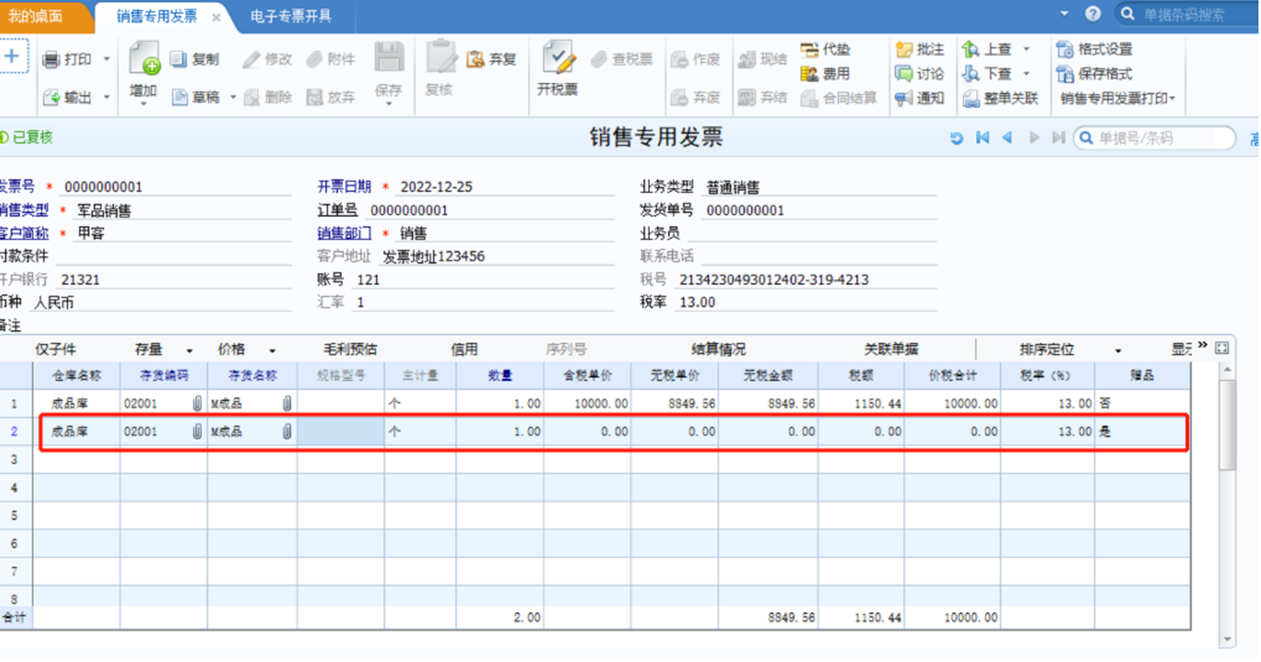Open the 毛利预估 grid tab
The image size is (1261, 662).
pos(350,350)
